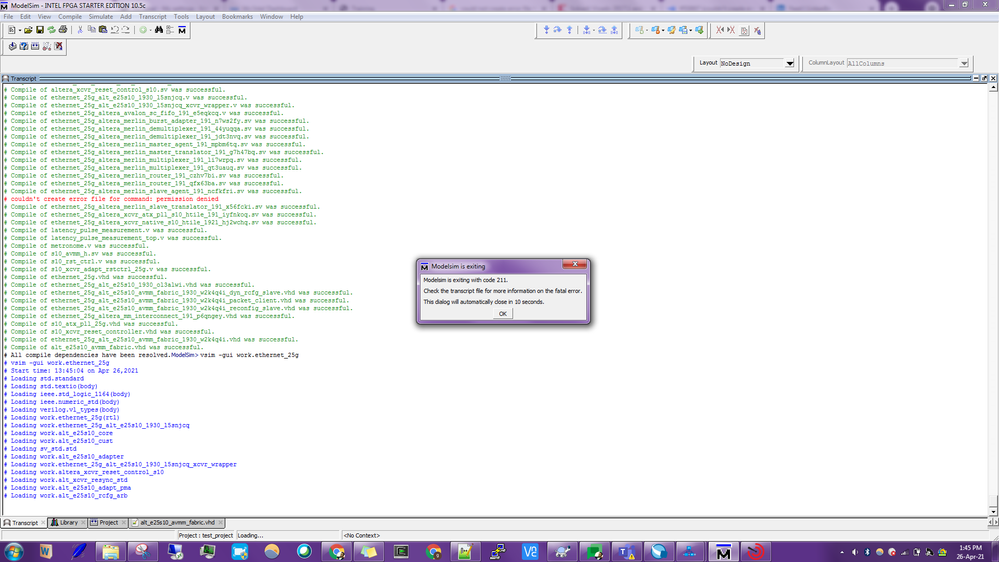The width and height of the screenshot is (999, 562).
Task: Open the Help menu
Action: click(x=297, y=17)
